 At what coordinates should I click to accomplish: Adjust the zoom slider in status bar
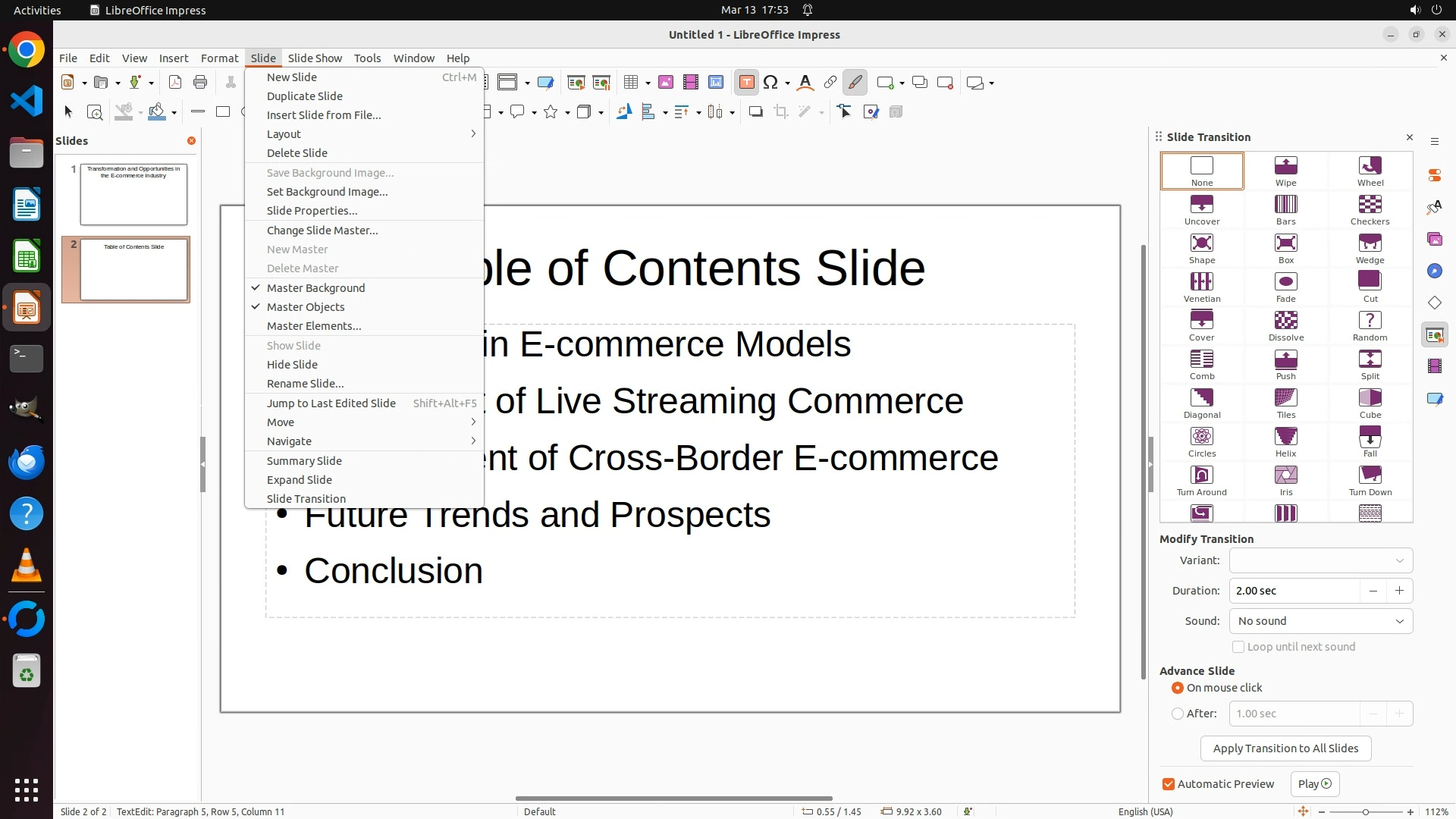pyautogui.click(x=1365, y=811)
